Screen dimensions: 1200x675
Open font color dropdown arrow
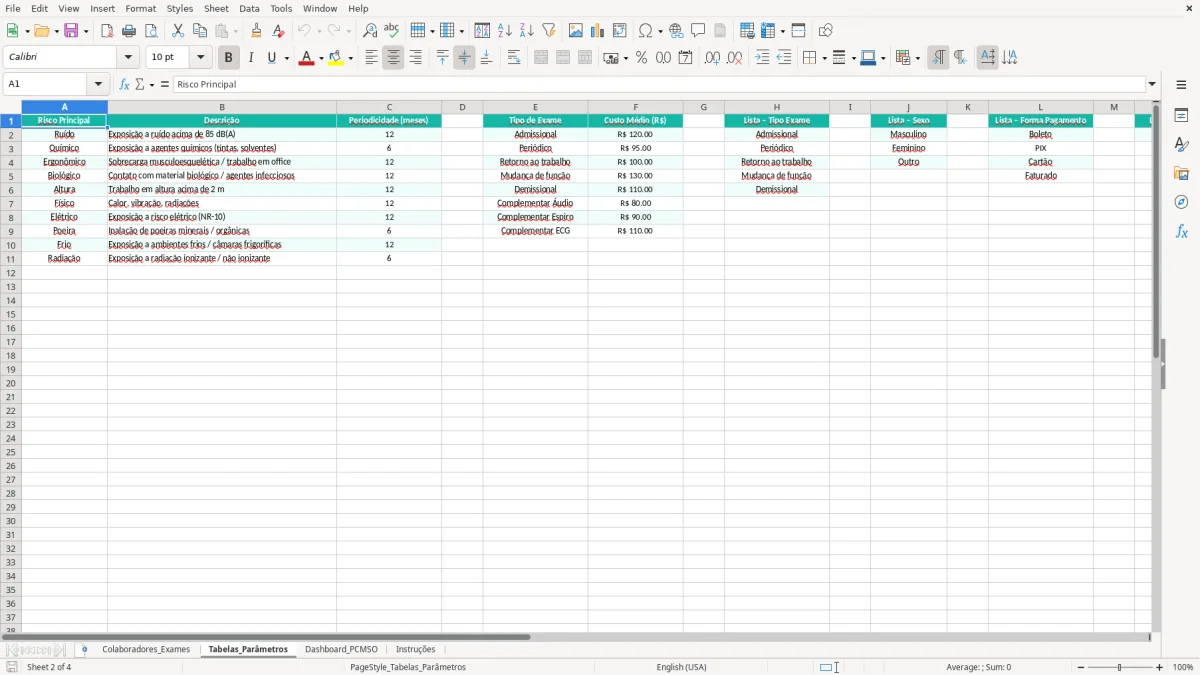(x=320, y=58)
